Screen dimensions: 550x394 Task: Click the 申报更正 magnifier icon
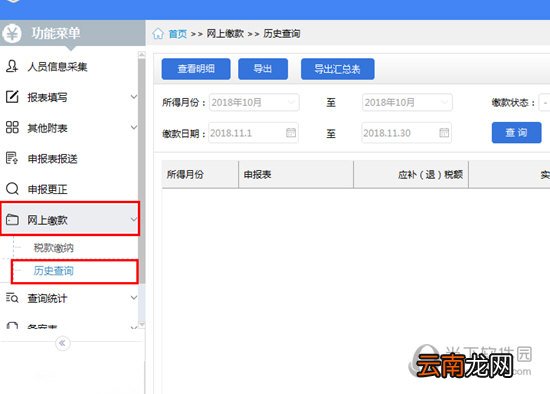tap(12, 188)
